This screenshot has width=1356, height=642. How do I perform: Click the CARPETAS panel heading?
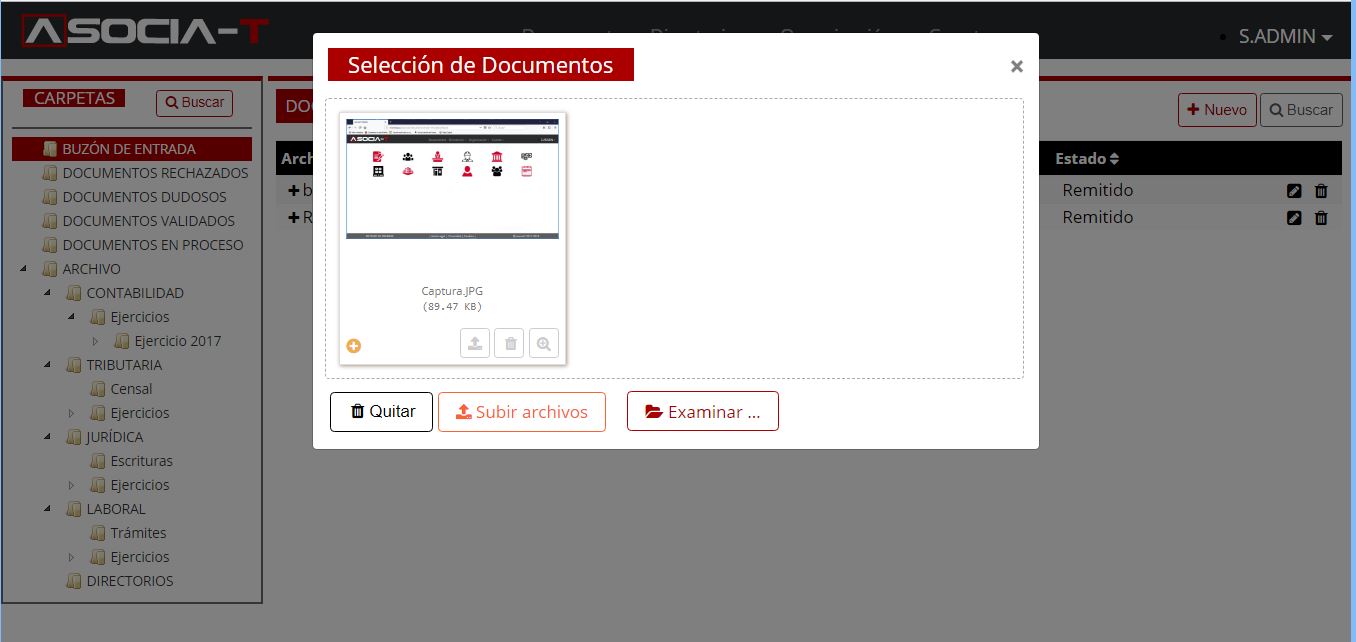click(74, 98)
